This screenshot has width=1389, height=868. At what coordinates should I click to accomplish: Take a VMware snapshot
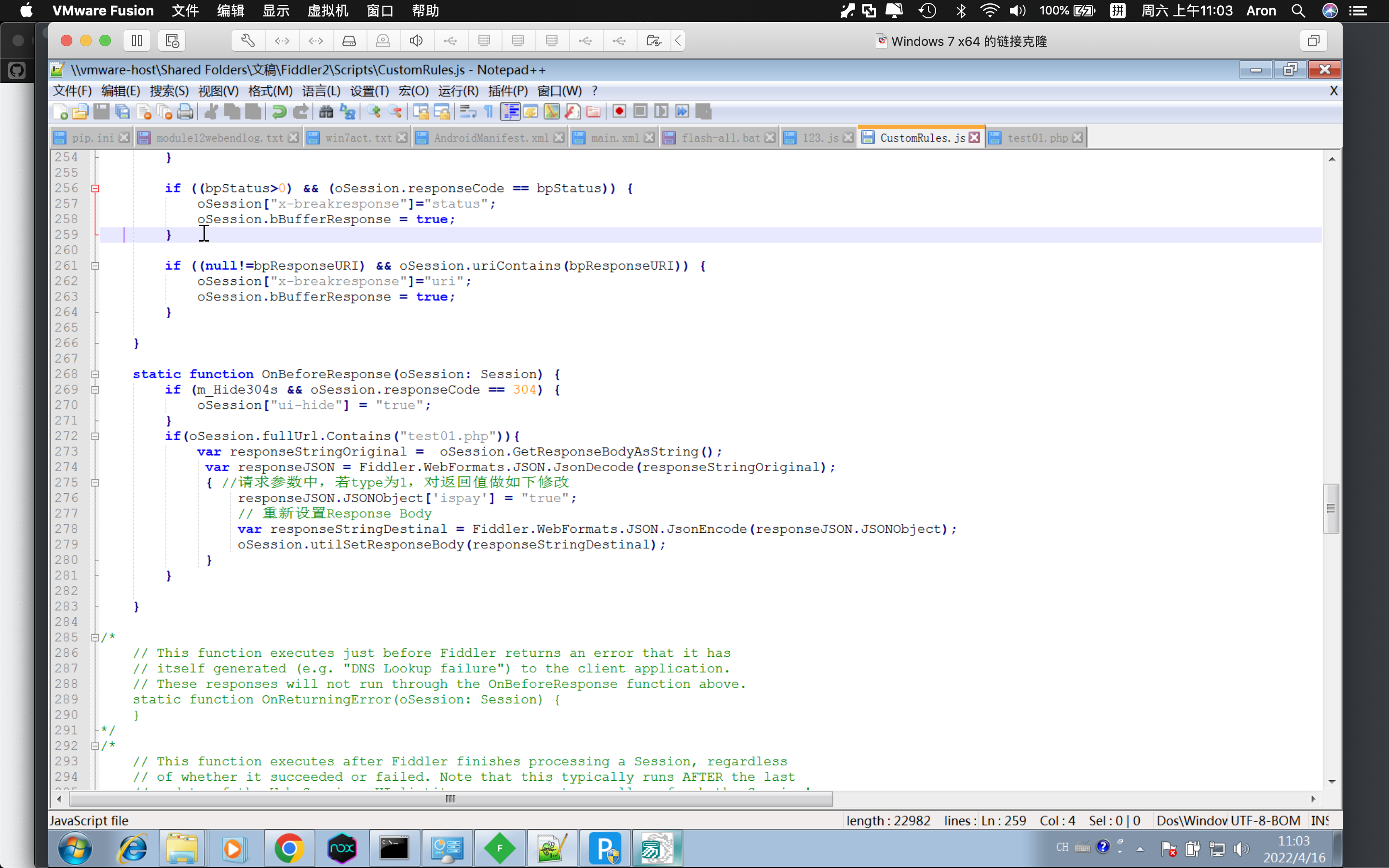pos(172,41)
